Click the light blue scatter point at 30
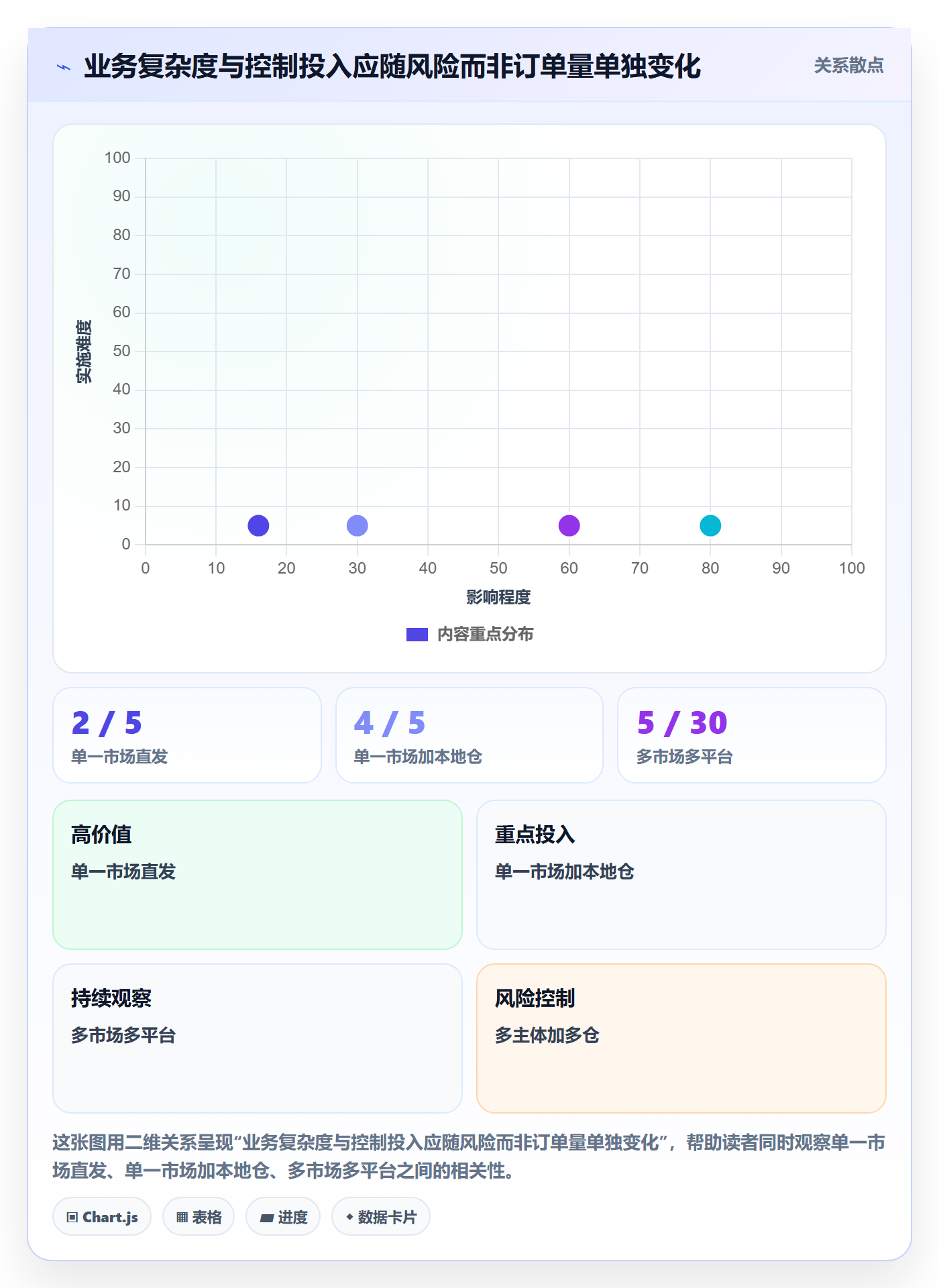 [x=357, y=525]
